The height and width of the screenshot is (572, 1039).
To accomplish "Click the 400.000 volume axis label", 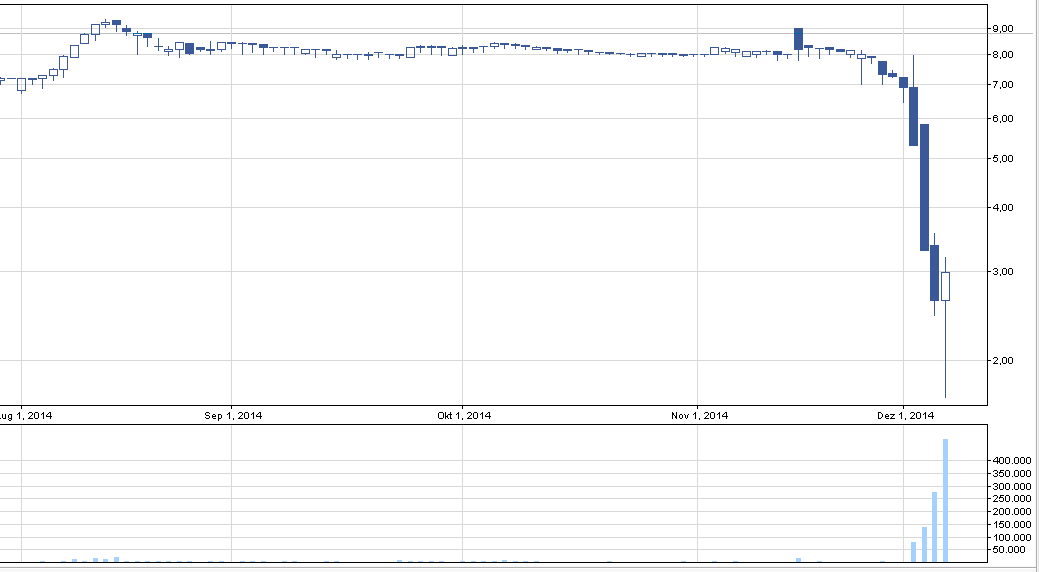I will tap(1012, 461).
